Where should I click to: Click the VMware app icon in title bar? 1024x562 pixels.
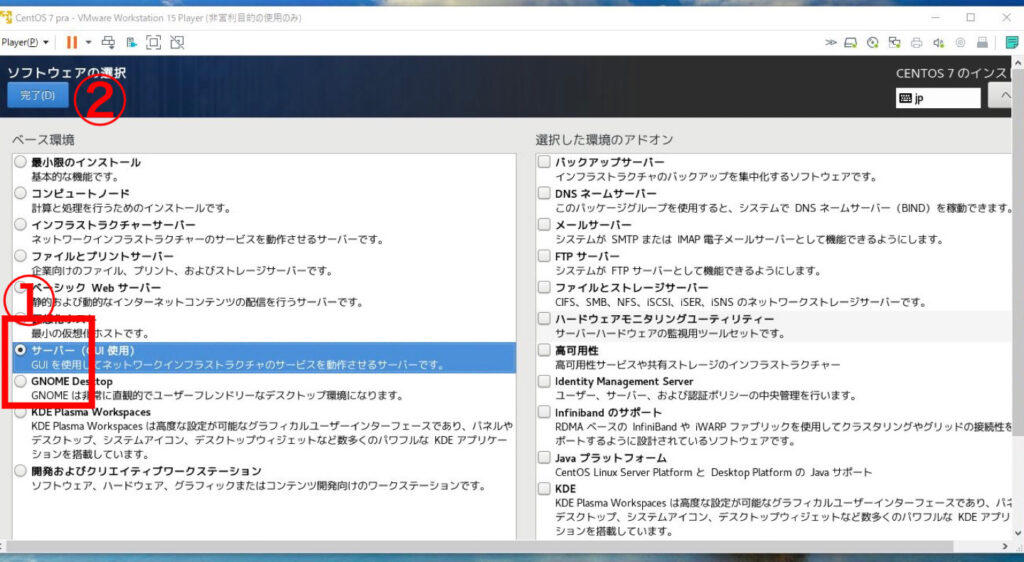click(x=6, y=17)
